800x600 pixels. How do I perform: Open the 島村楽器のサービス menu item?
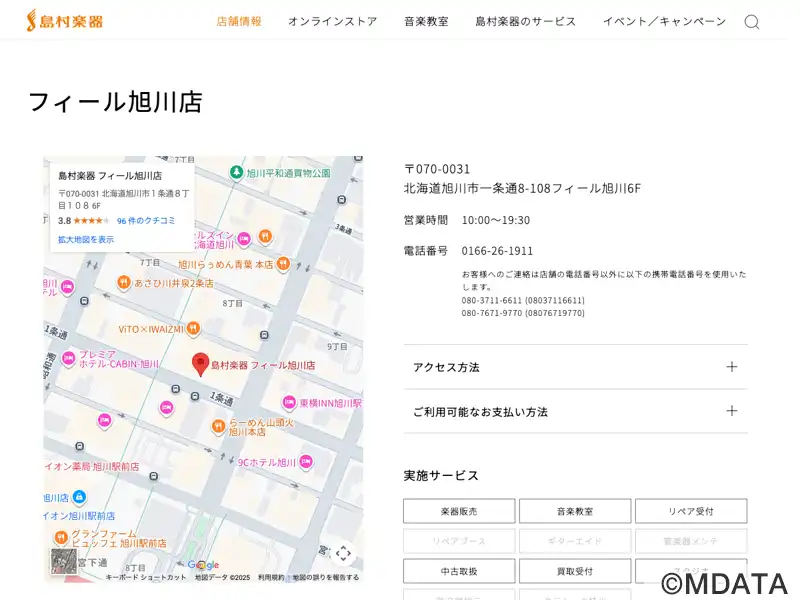(x=526, y=21)
